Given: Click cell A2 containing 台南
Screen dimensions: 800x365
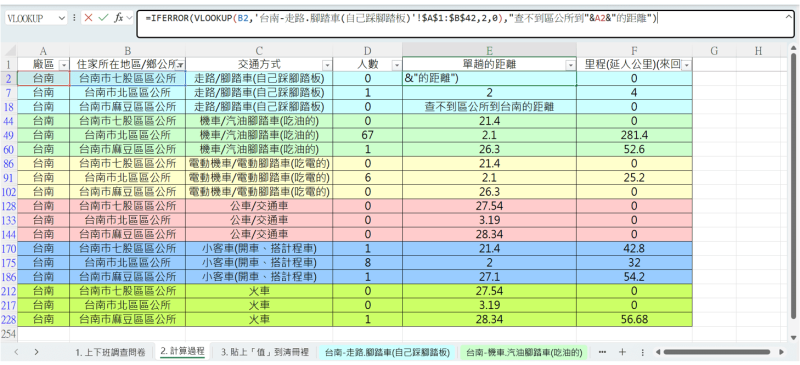Looking at the screenshot, I should coord(43,78).
